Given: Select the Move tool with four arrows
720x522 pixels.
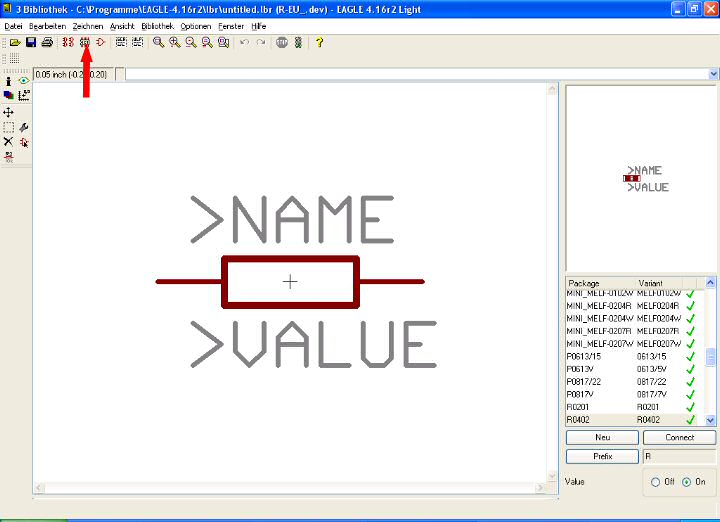Looking at the screenshot, I should tap(9, 113).
